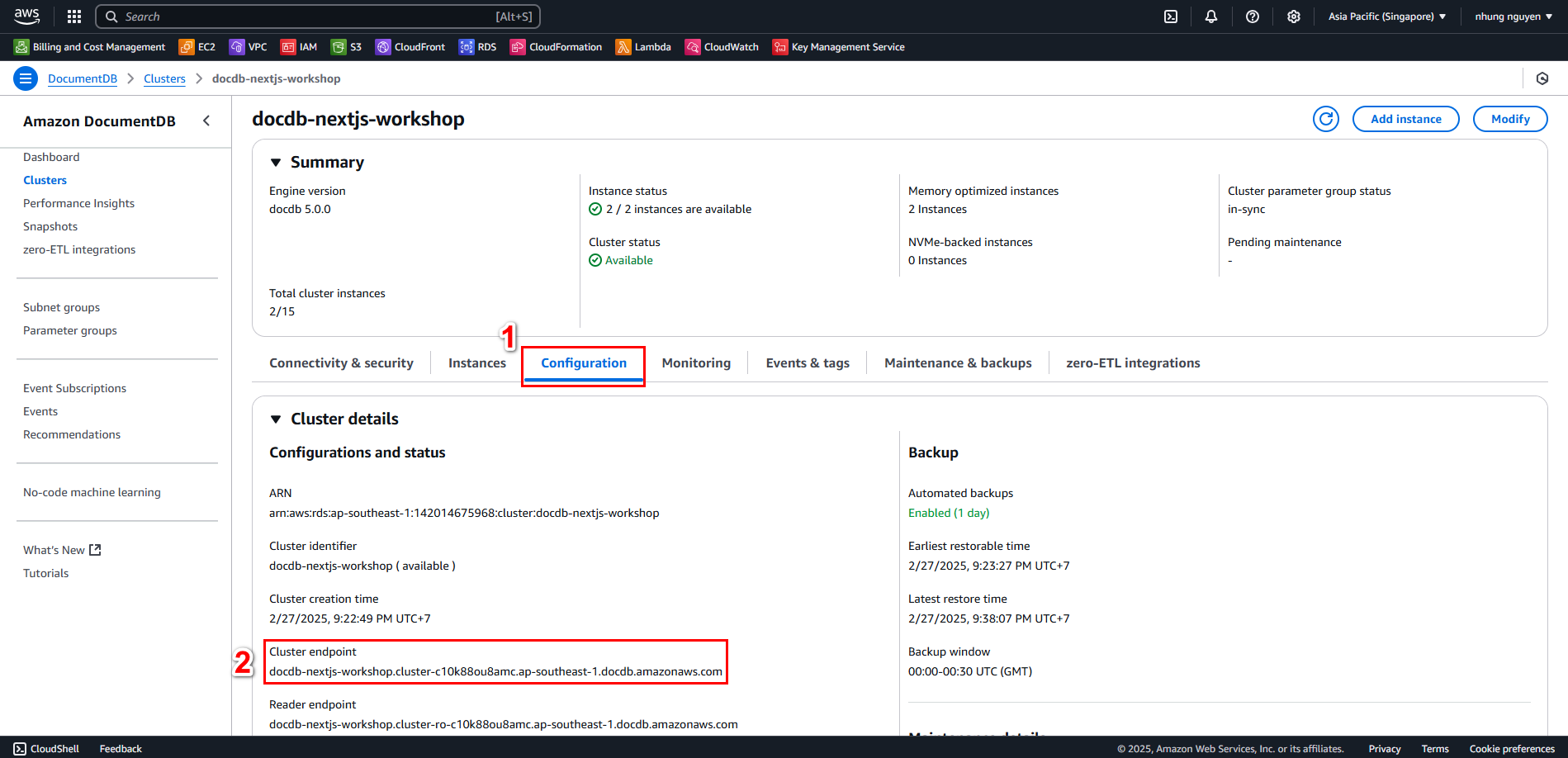Image resolution: width=1568 pixels, height=758 pixels.
Task: Follow the DocumentDB breadcrumb link
Action: 83,78
